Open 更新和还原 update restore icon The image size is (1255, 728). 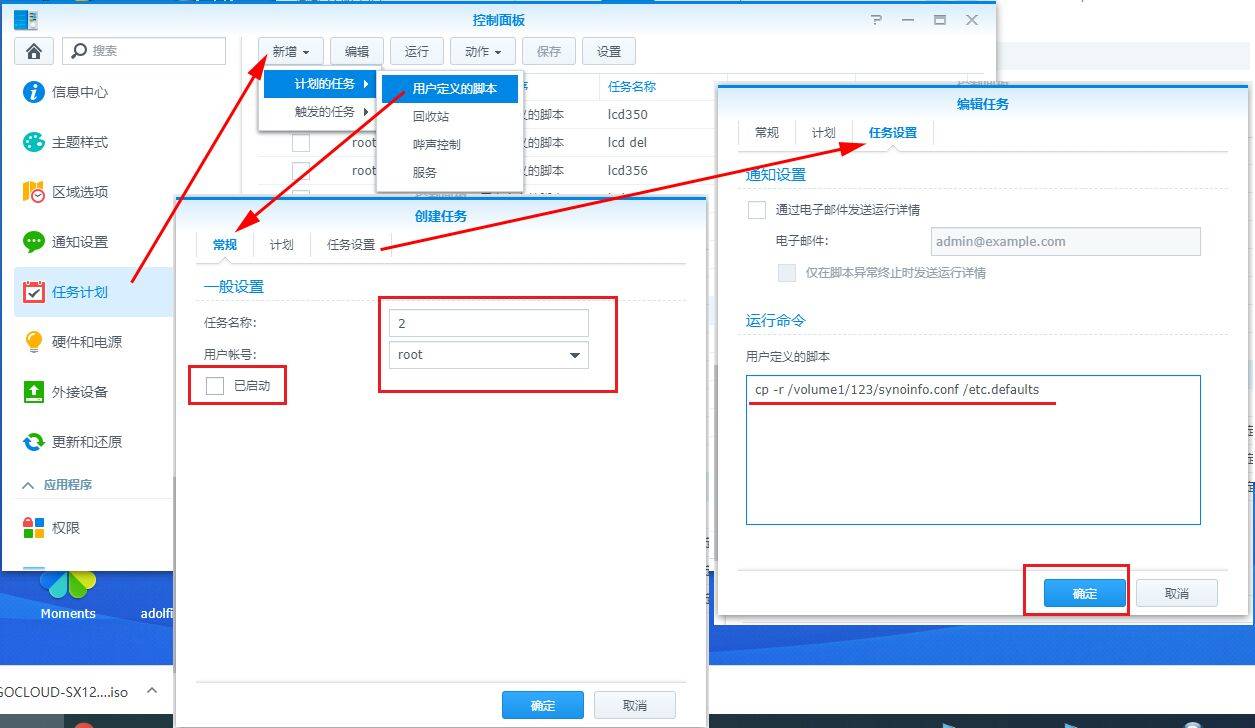(x=34, y=442)
